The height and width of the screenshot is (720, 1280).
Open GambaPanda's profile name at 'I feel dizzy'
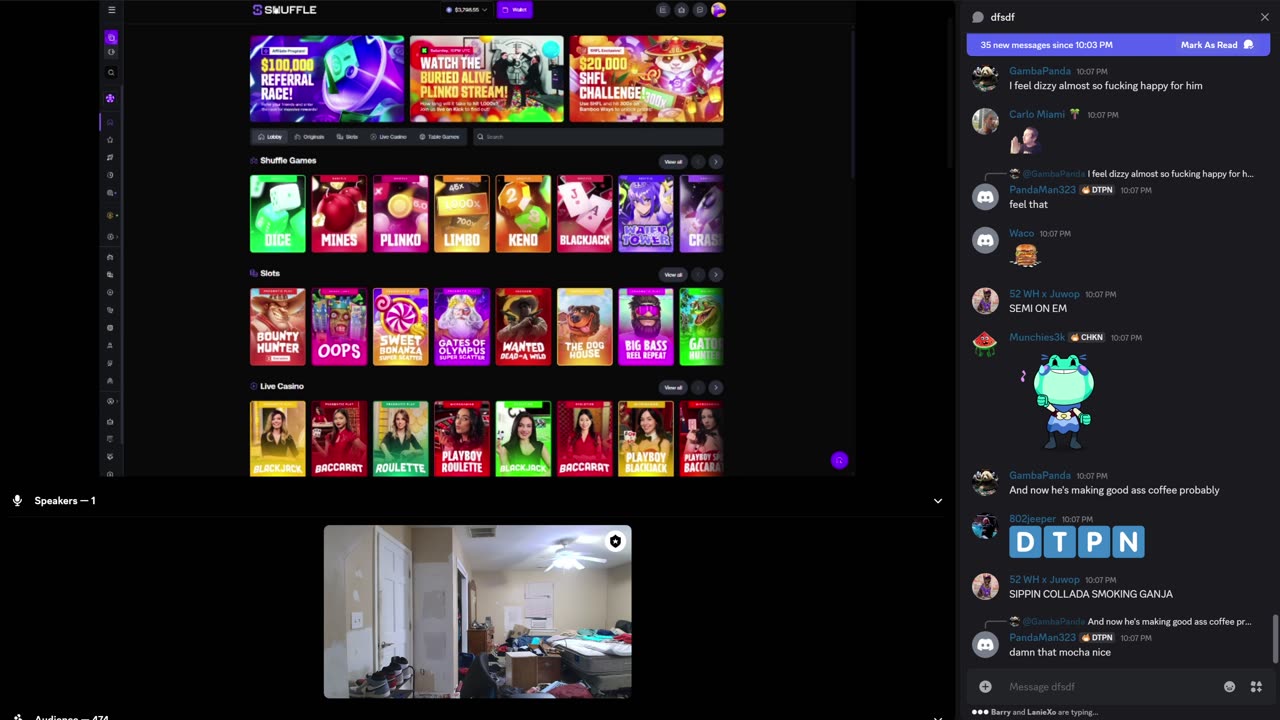pos(1040,71)
